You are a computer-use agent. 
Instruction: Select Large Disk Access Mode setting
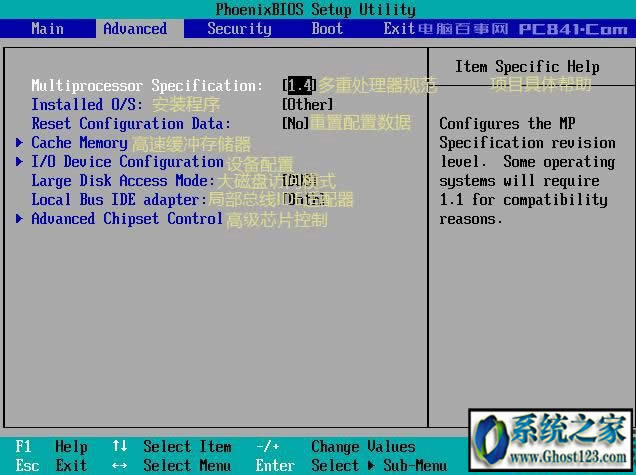coord(123,180)
